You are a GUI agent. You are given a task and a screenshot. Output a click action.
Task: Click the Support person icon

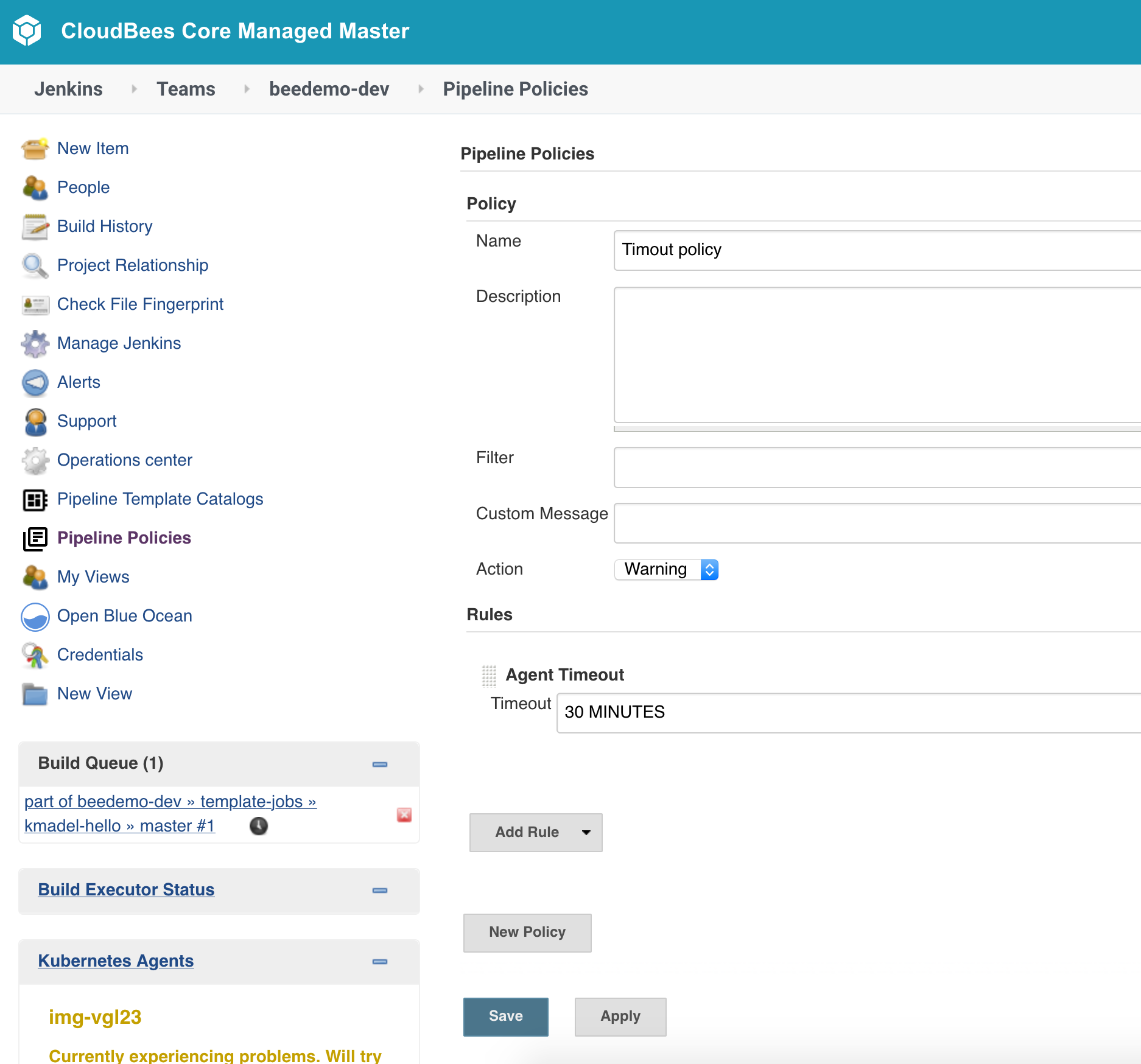coord(35,421)
